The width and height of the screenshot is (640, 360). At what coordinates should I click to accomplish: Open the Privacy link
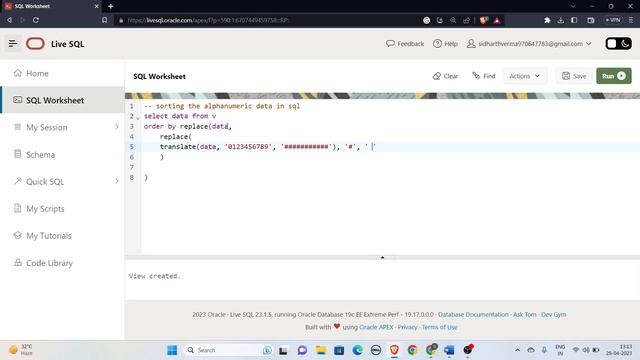pyautogui.click(x=407, y=327)
